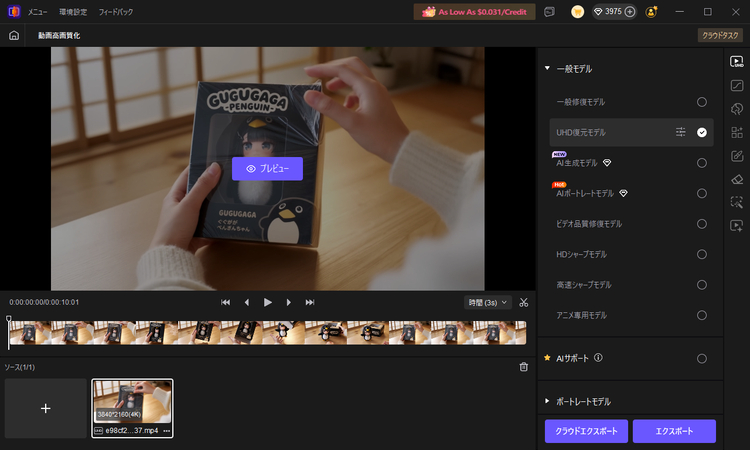Screen dimensions: 750x450
Task: Jump to the video start
Action: tap(225, 302)
